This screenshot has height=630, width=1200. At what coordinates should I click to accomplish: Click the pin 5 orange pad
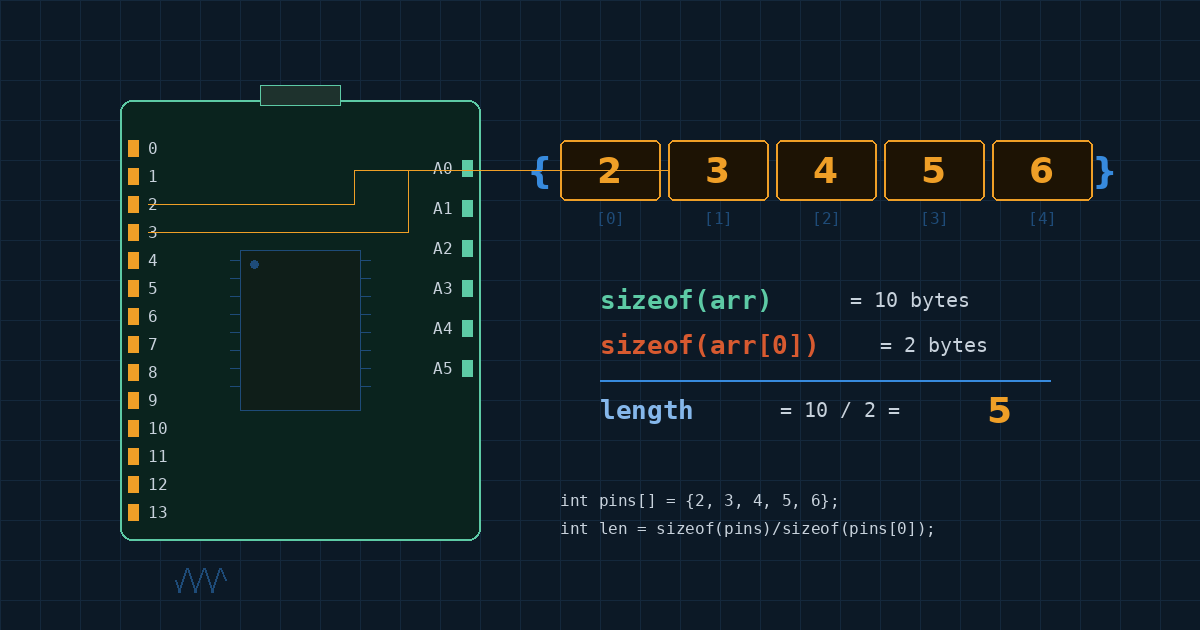(x=133, y=288)
